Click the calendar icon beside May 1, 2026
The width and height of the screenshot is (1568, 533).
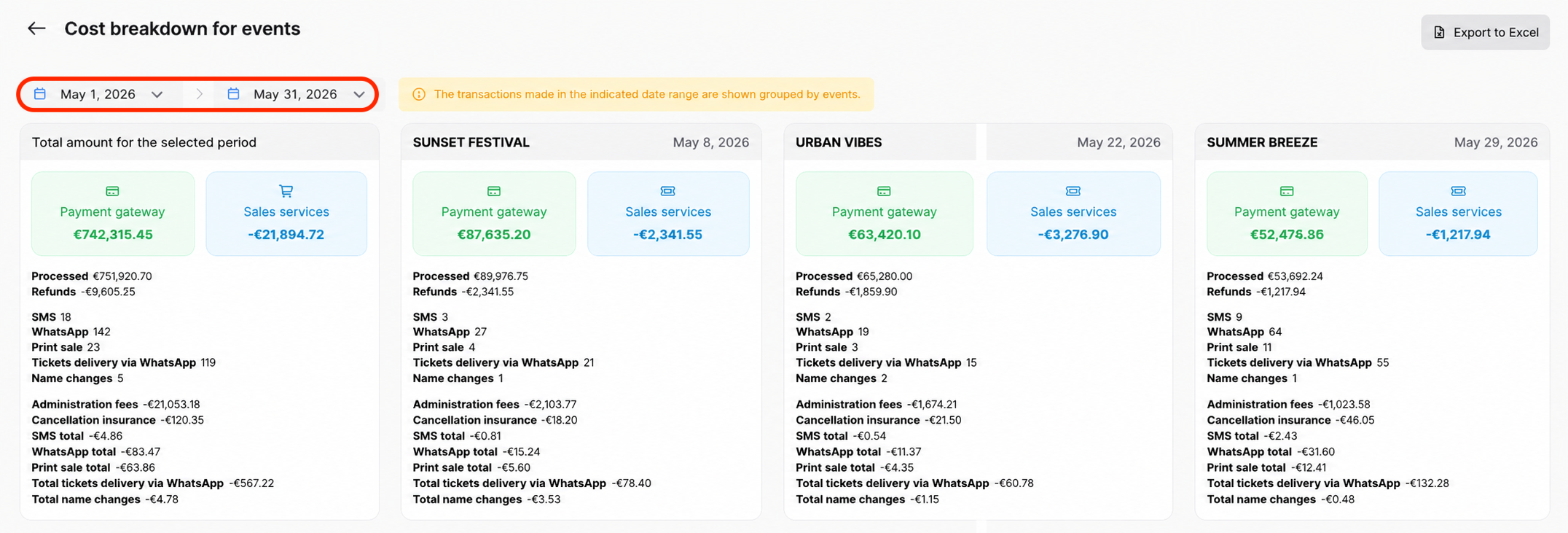click(40, 93)
